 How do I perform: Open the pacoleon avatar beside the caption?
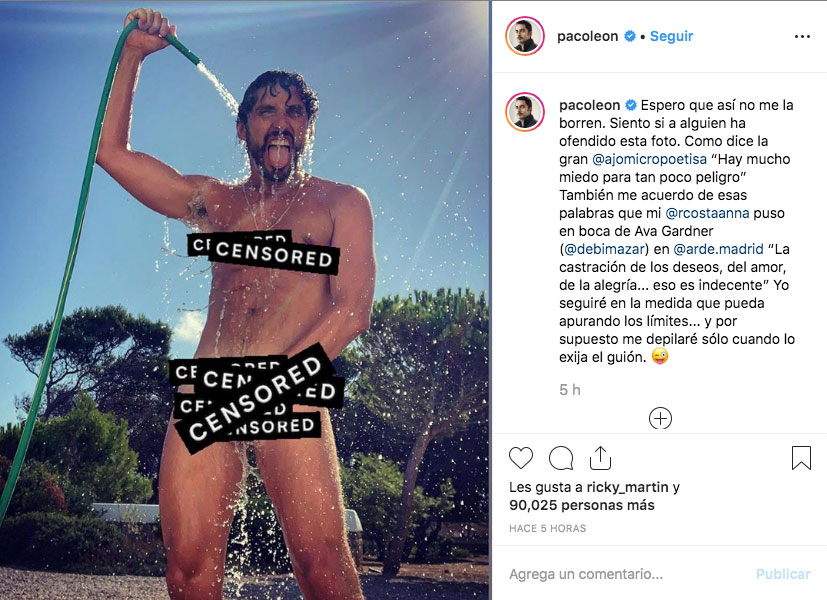click(x=525, y=112)
